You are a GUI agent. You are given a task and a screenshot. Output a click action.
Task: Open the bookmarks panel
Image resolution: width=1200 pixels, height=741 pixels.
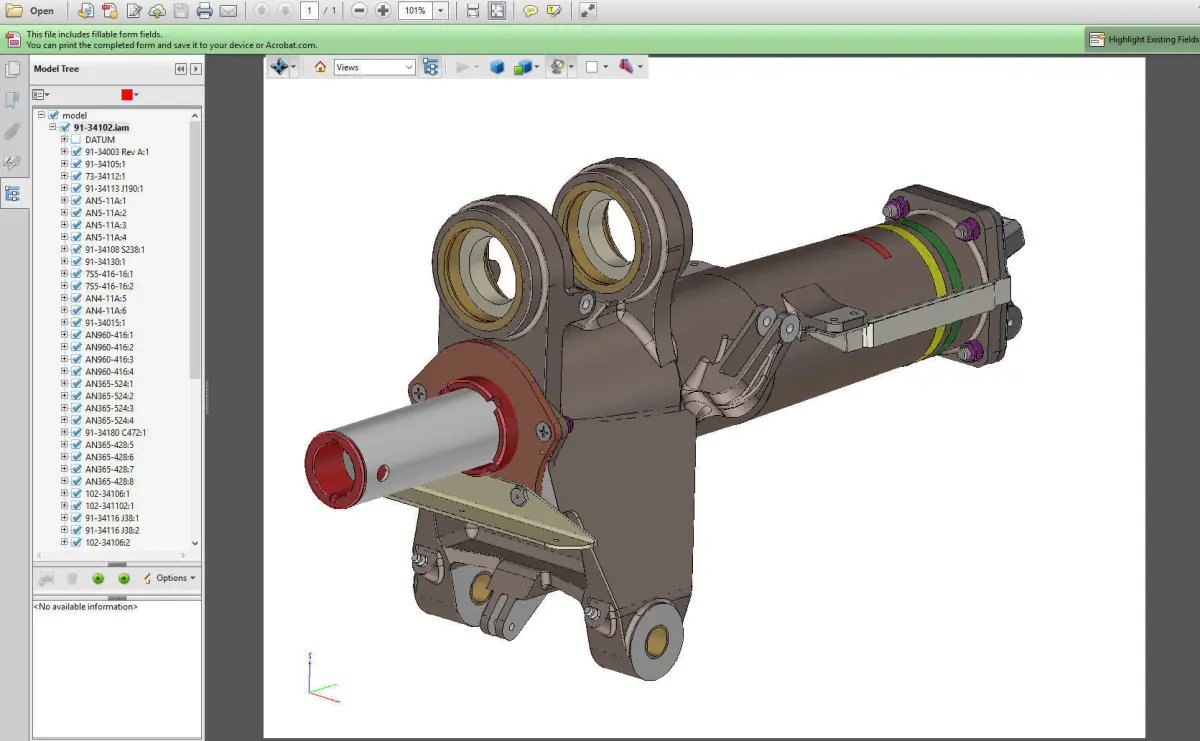click(12, 100)
